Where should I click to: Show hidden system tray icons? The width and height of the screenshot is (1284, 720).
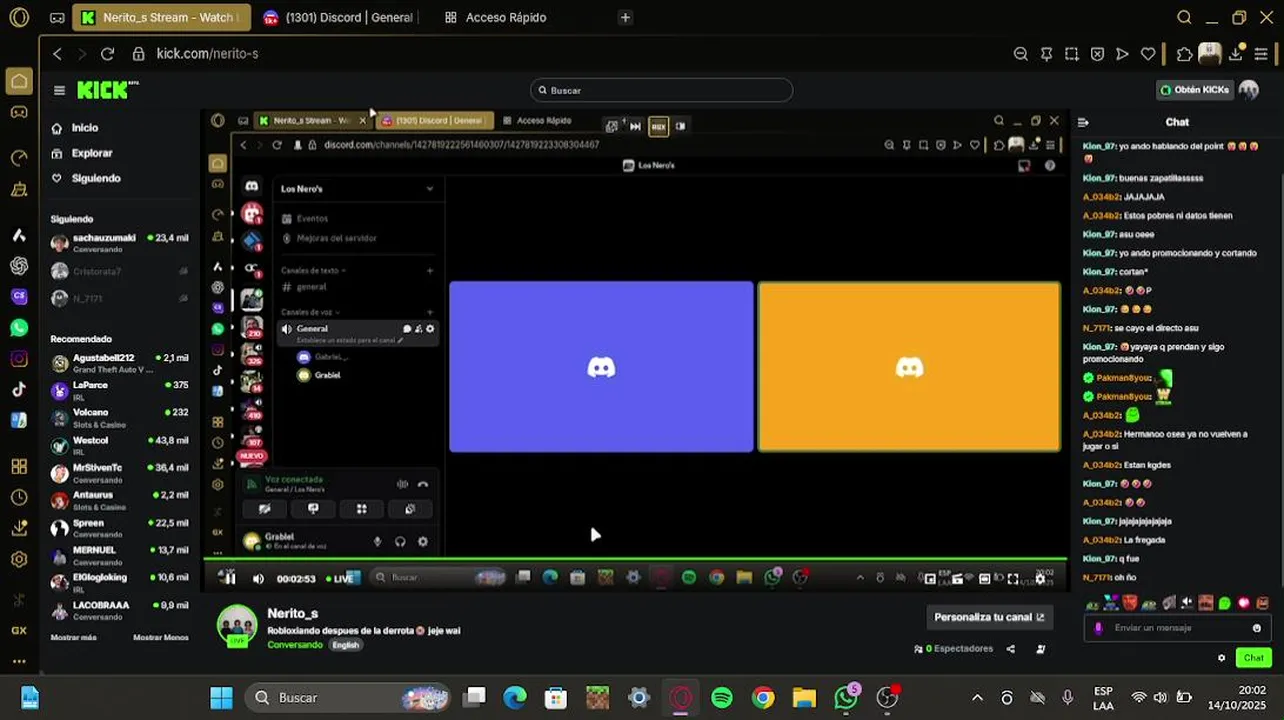(x=978, y=698)
